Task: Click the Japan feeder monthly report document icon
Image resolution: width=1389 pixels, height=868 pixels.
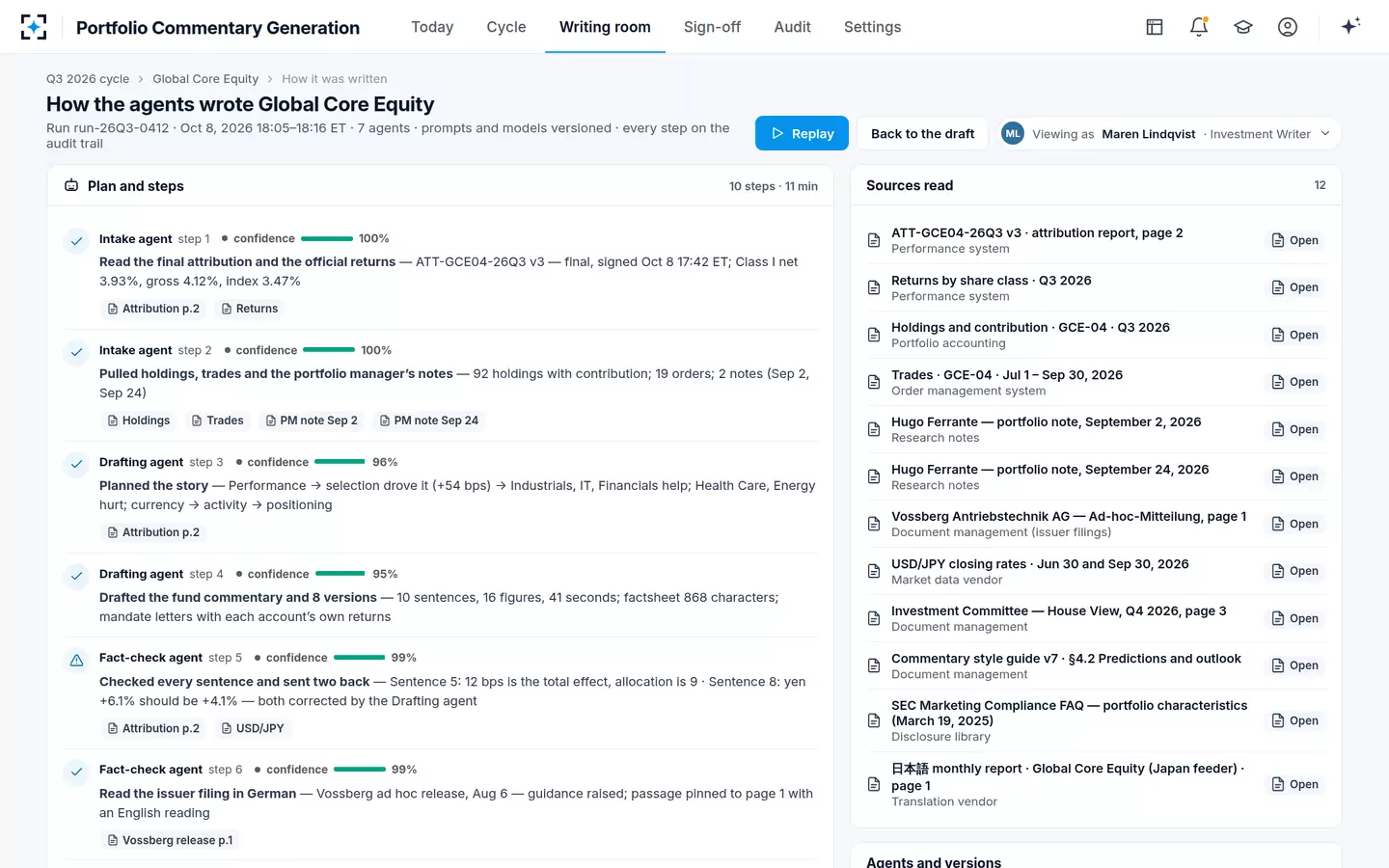Action: coord(874,784)
